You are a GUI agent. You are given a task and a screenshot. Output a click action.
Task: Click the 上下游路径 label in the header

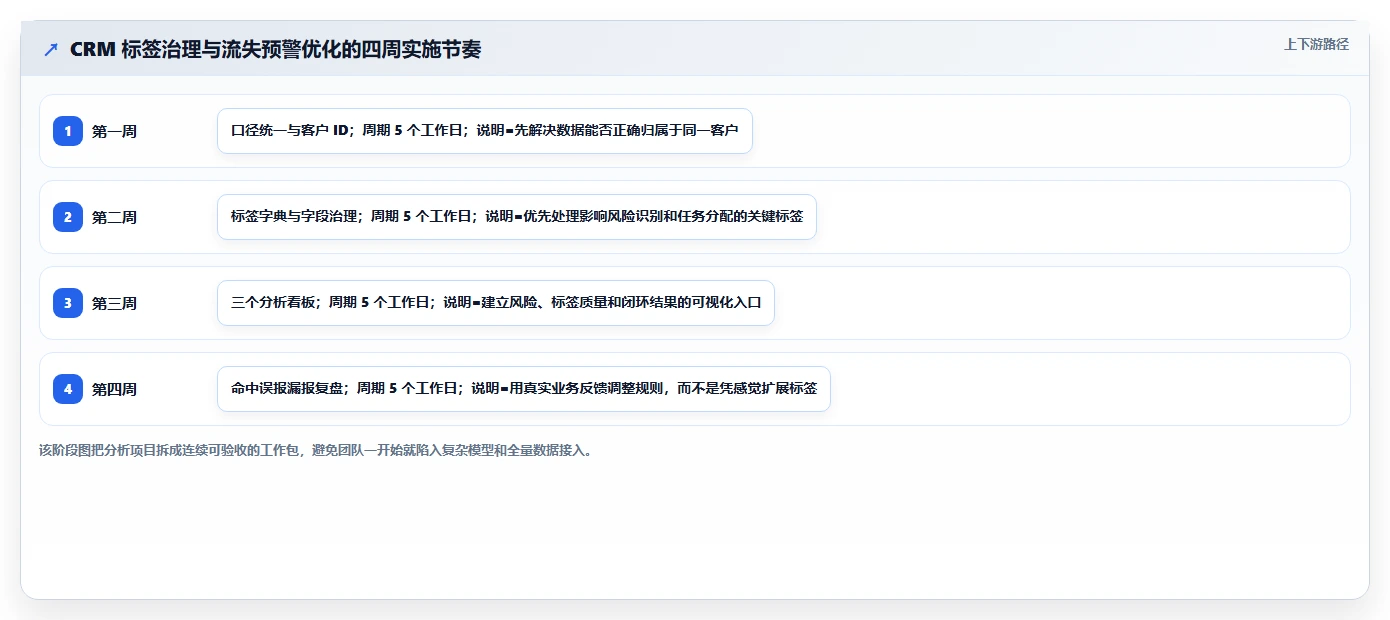(1316, 44)
